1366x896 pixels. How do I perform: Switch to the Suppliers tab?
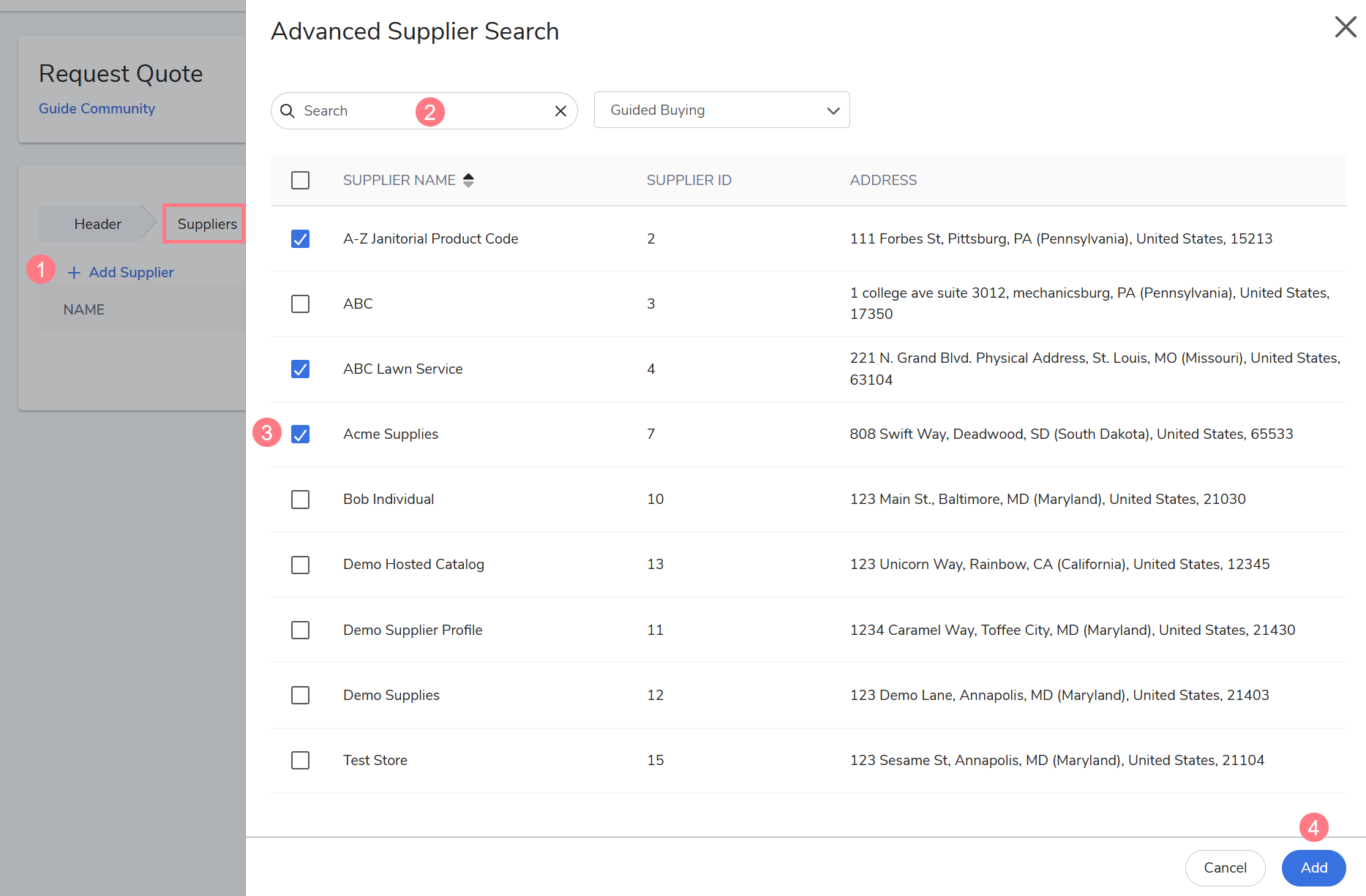tap(206, 224)
